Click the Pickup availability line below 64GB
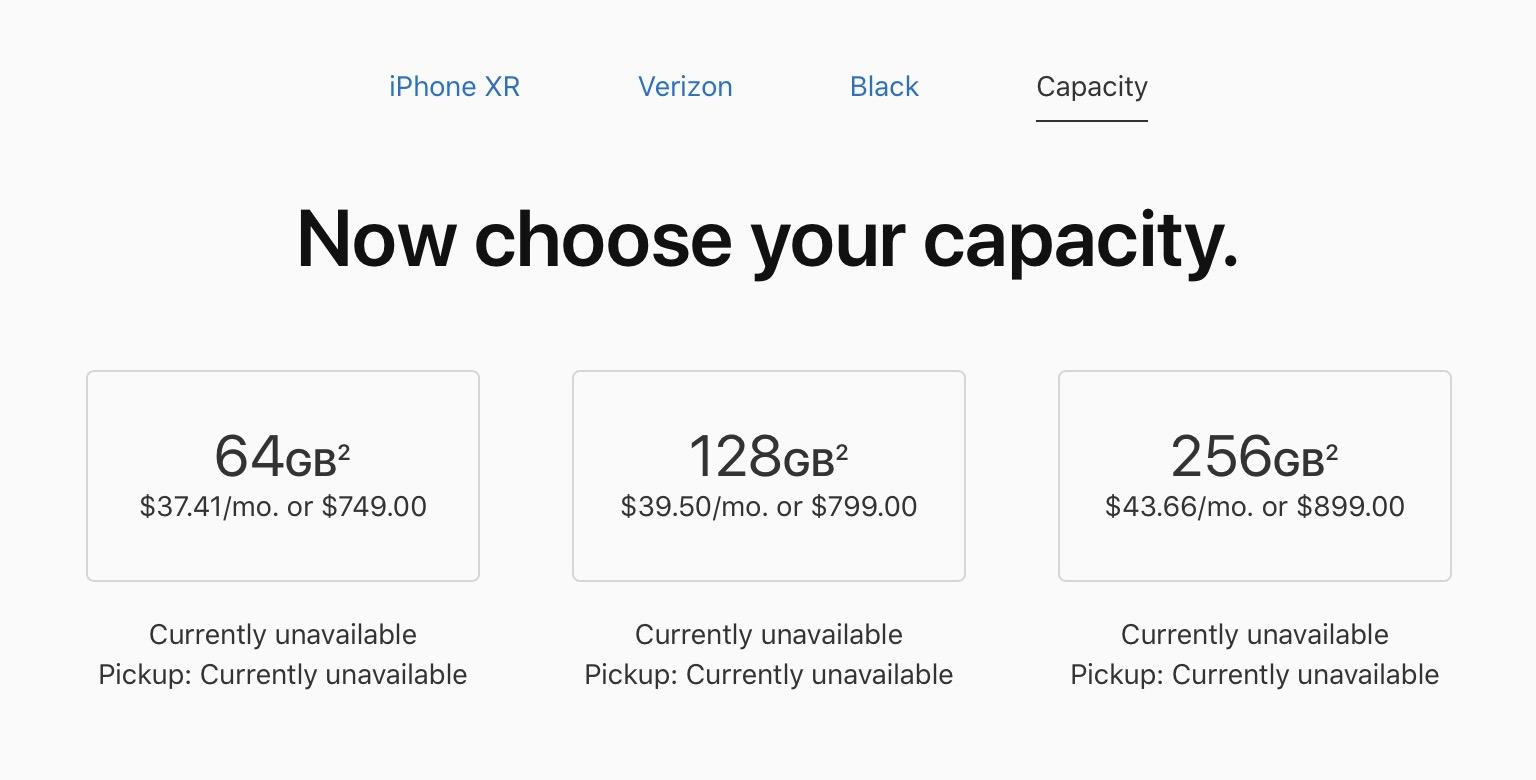The image size is (1536, 780). [x=283, y=675]
